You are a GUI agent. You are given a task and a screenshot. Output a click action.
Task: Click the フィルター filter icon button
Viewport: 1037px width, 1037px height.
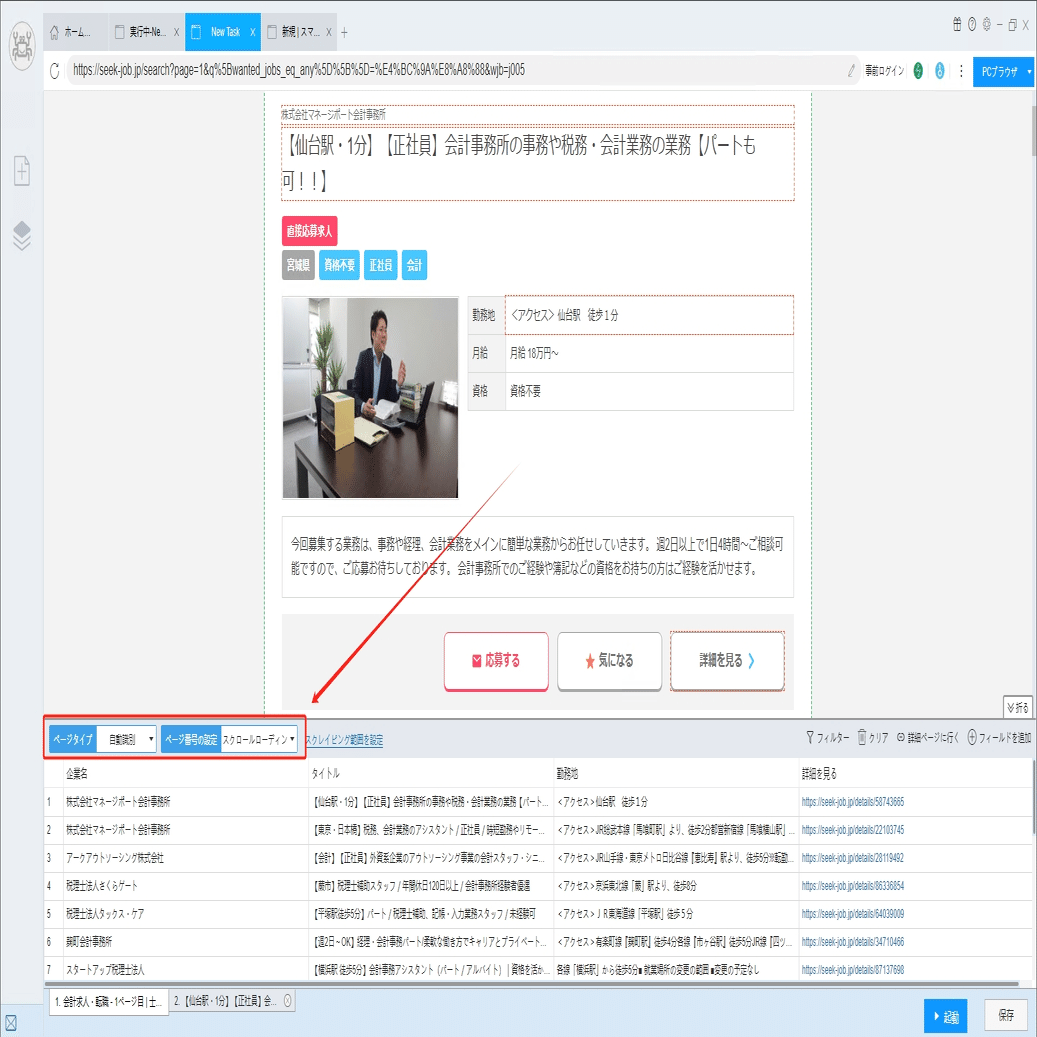pyautogui.click(x=827, y=737)
